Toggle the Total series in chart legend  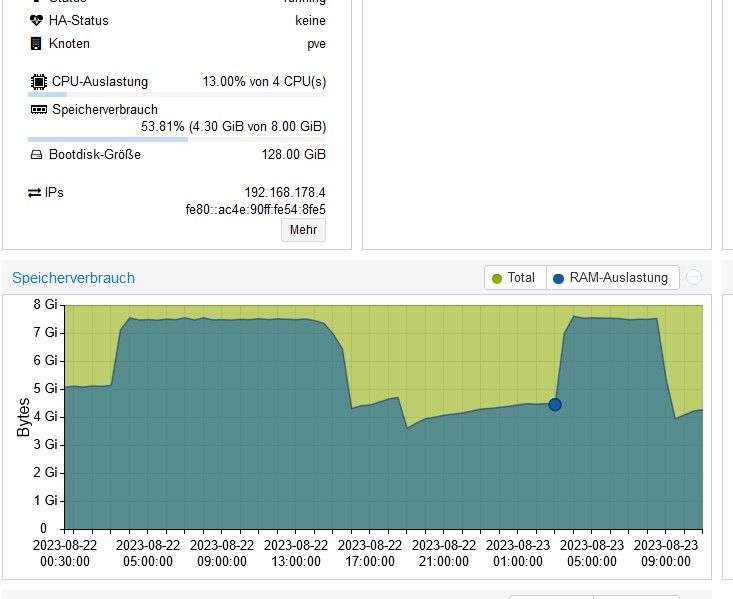tap(515, 278)
